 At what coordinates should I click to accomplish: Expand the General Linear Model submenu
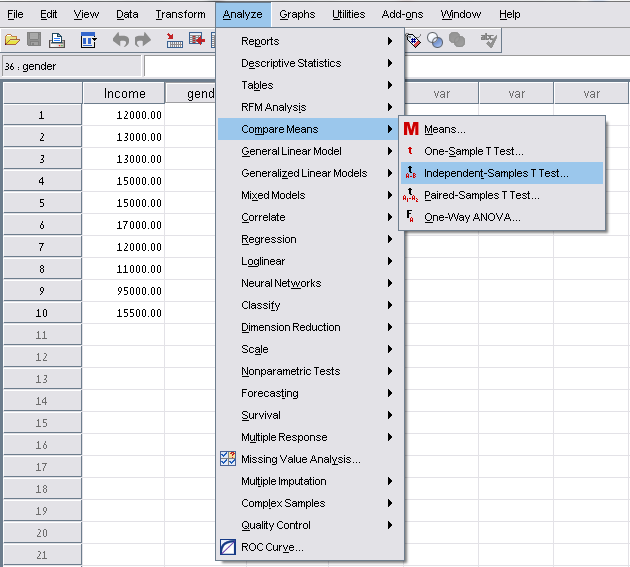(308, 151)
